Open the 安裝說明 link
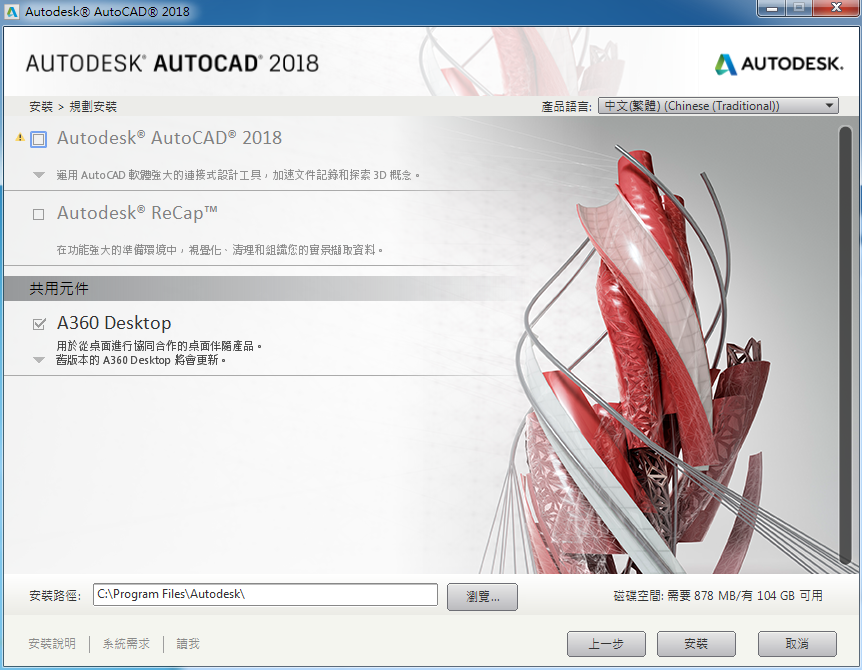Image resolution: width=862 pixels, height=670 pixels. click(52, 644)
